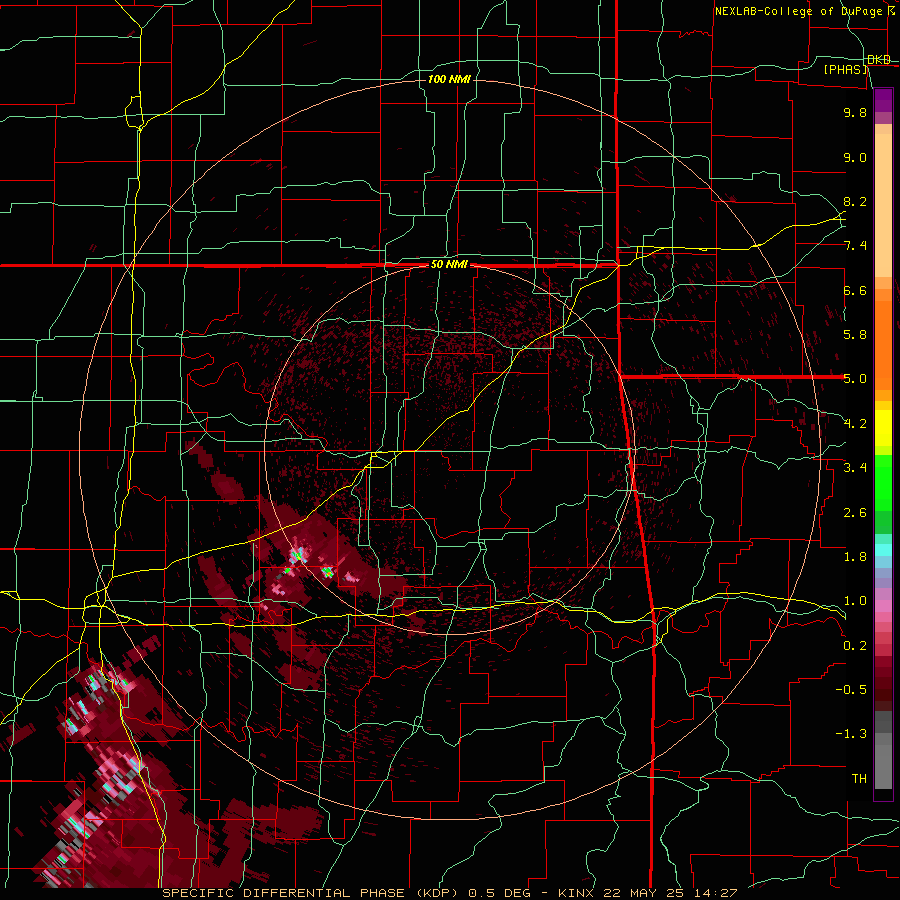
Task: Select the 50 NMI range ring label
Action: 449,265
